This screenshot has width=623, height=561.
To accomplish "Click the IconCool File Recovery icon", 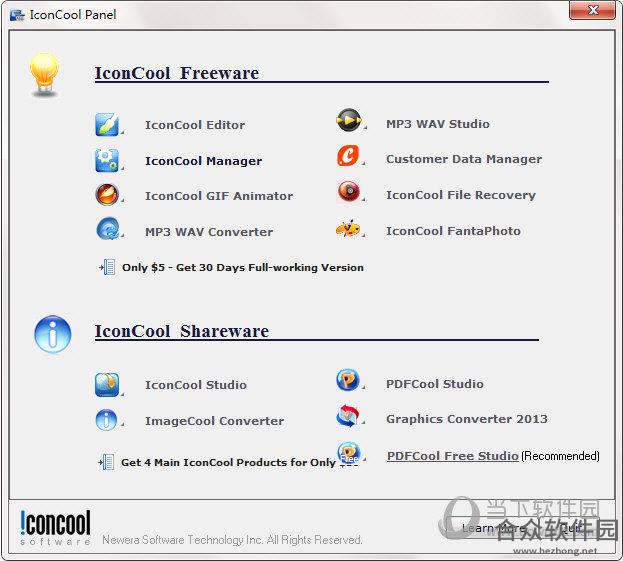I will point(349,191).
